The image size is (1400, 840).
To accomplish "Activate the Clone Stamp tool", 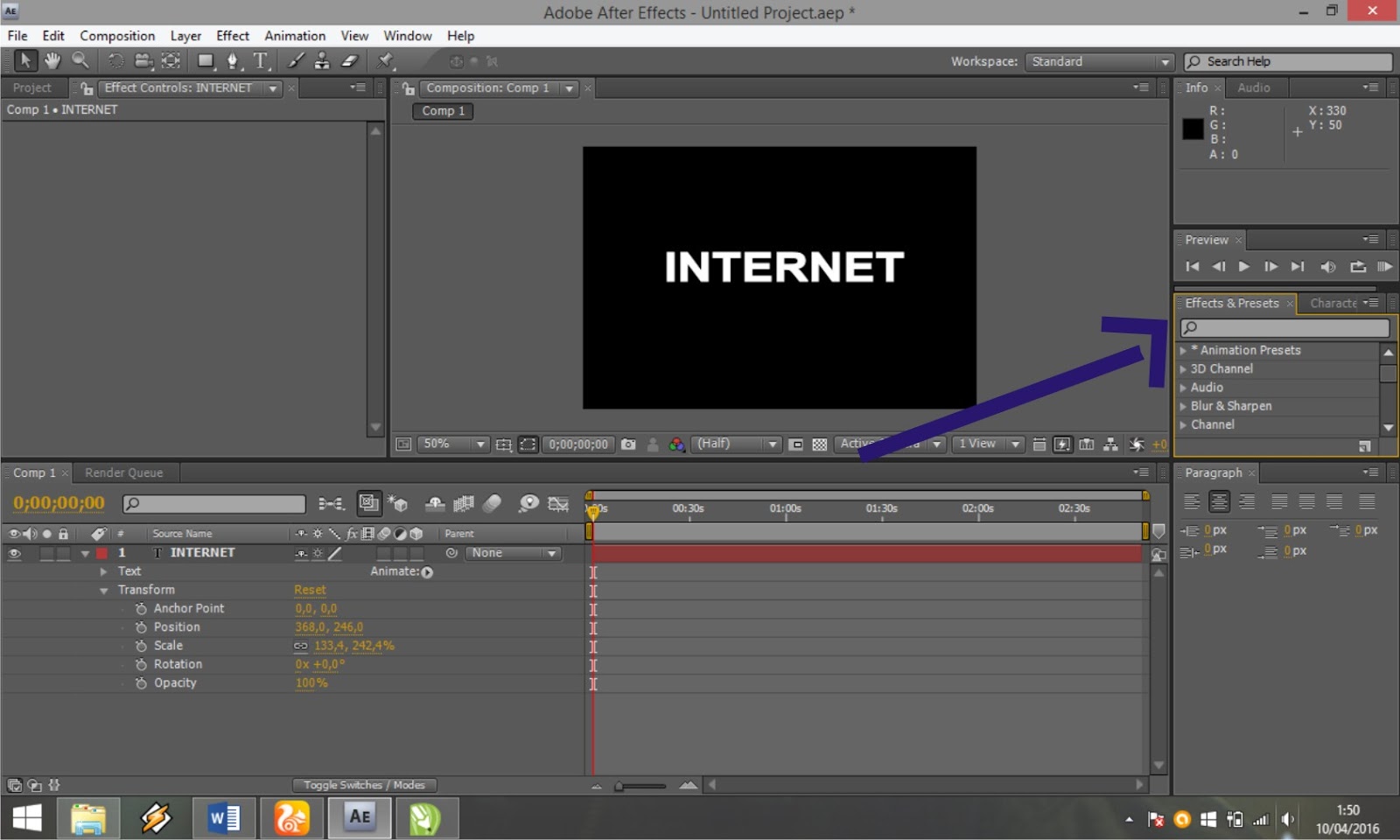I will pyautogui.click(x=321, y=60).
